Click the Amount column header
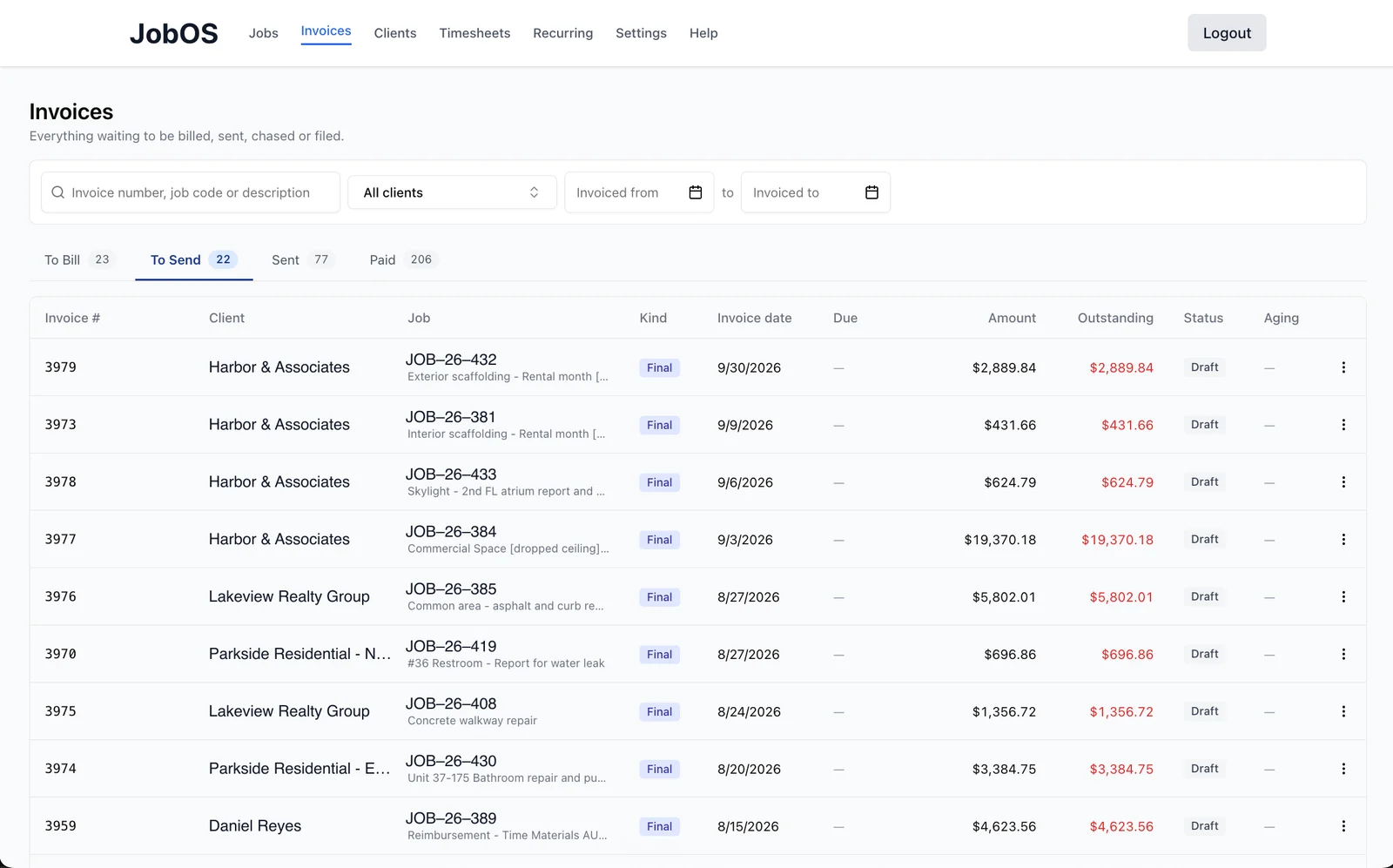 click(x=1012, y=318)
